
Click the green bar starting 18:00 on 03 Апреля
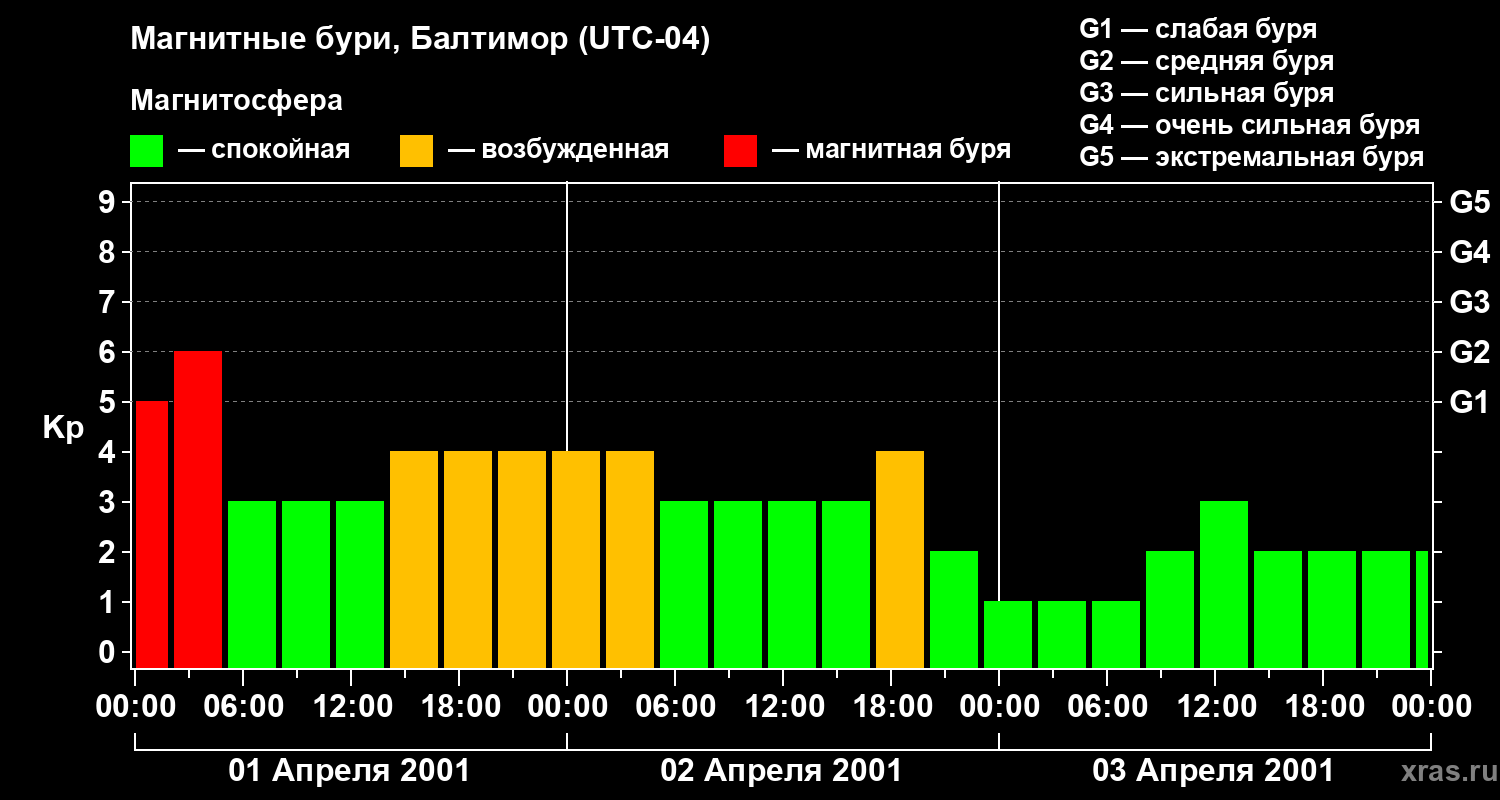(1332, 610)
